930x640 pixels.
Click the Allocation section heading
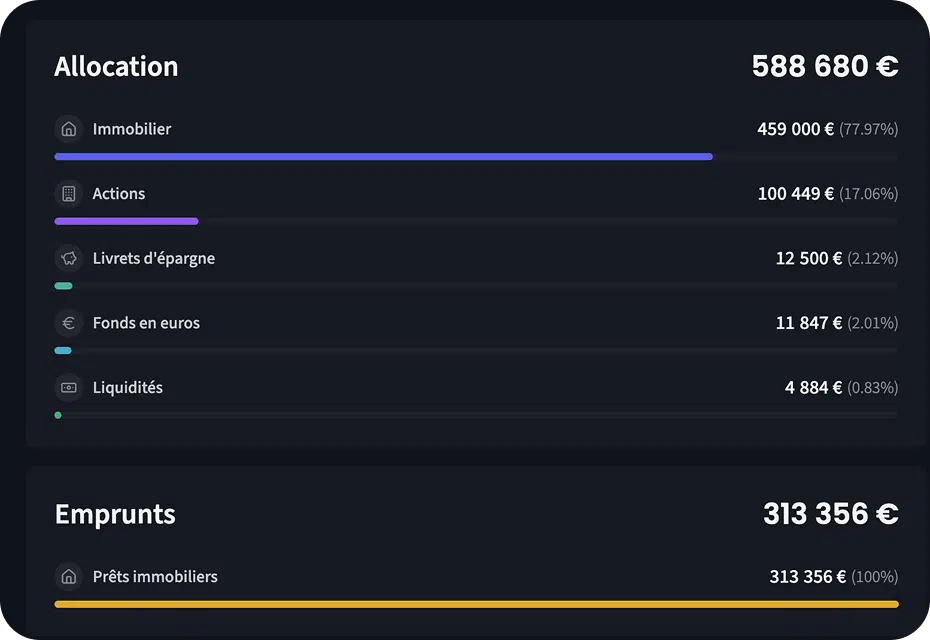coord(116,67)
